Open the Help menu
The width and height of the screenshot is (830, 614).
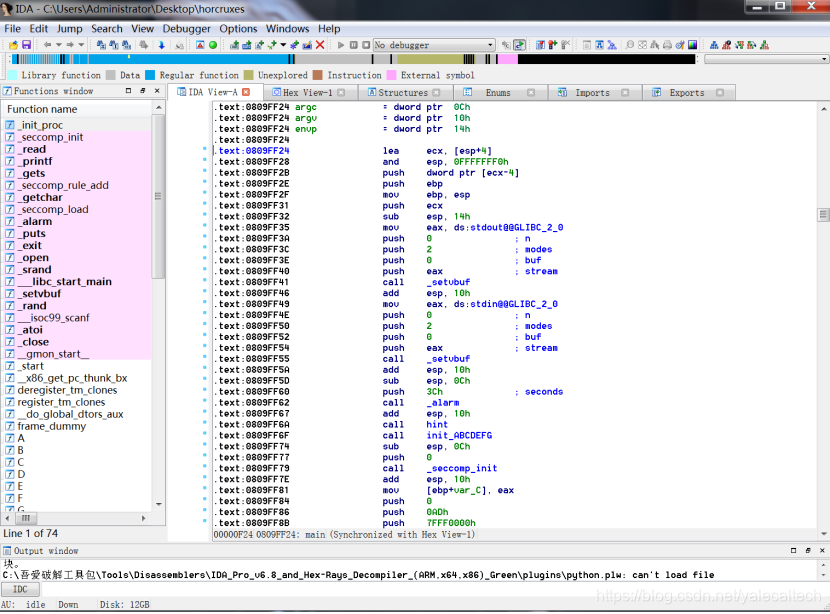(x=329, y=29)
